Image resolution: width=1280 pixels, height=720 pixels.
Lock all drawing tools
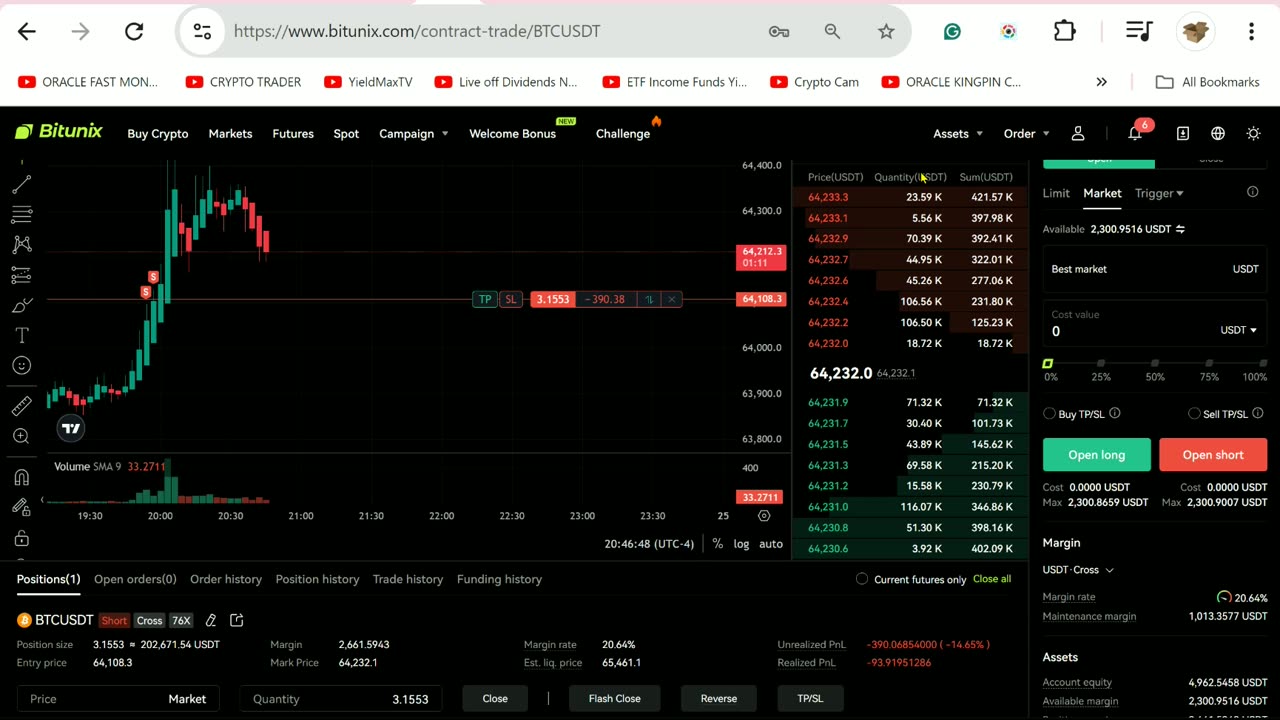pos(21,538)
